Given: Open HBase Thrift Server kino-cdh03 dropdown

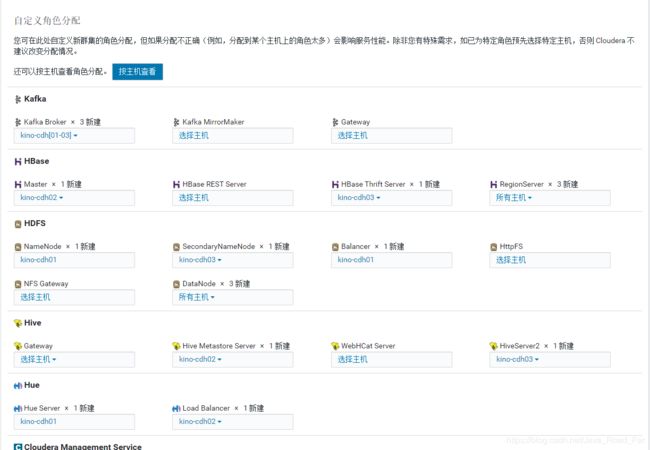Looking at the screenshot, I should (x=391, y=198).
